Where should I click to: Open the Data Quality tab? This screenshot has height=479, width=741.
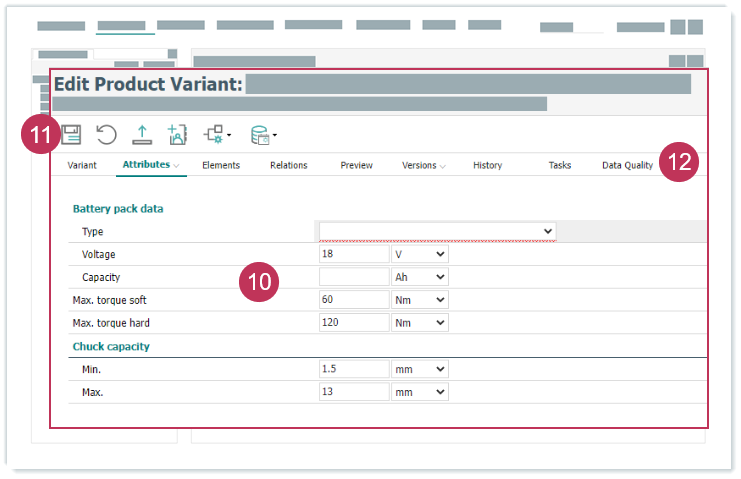pyautogui.click(x=627, y=165)
